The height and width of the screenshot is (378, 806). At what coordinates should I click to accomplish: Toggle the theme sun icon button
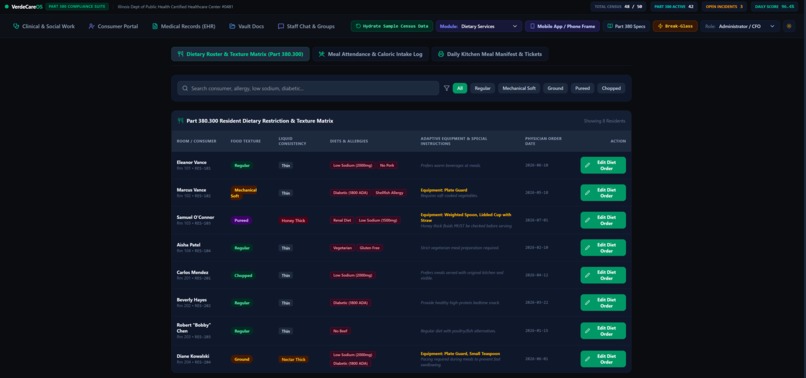click(x=789, y=26)
